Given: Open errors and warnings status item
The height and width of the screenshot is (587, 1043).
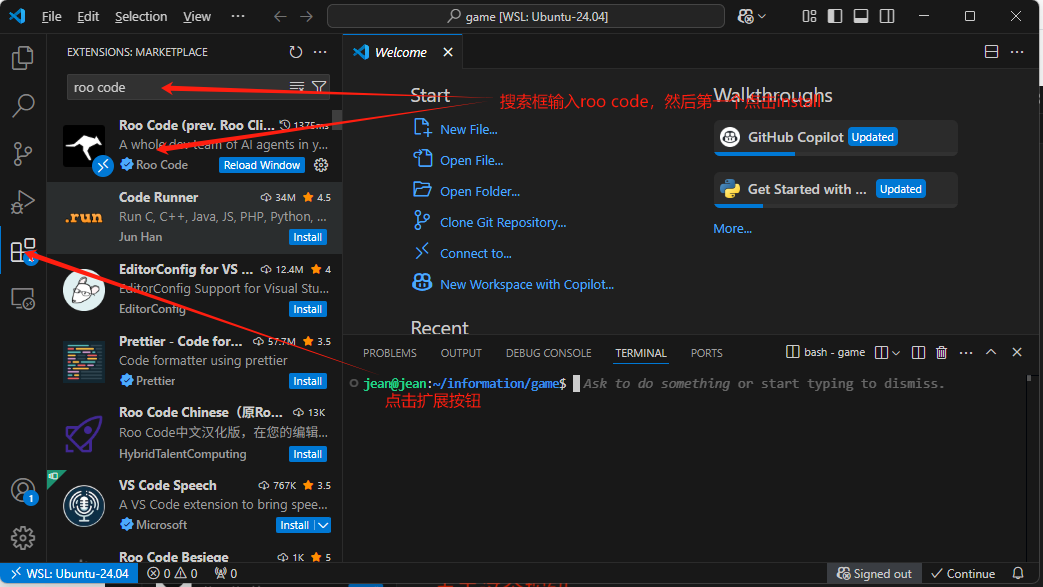Looking at the screenshot, I should click(172, 574).
